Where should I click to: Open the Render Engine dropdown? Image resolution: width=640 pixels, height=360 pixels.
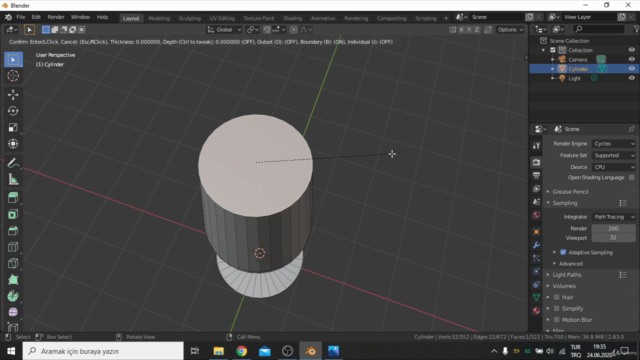[x=614, y=144]
